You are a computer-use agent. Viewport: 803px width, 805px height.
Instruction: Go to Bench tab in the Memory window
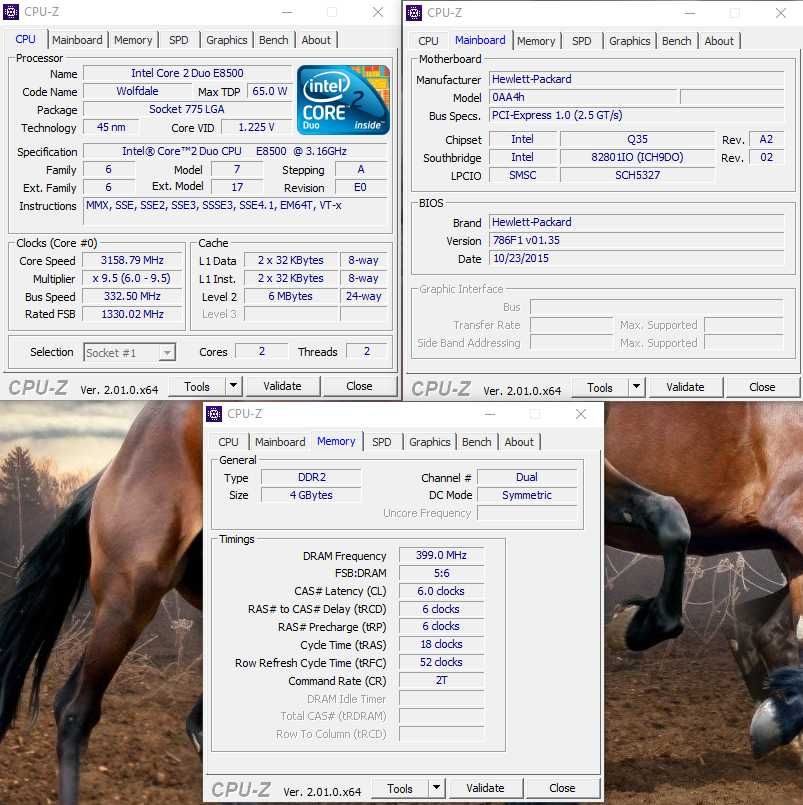[x=476, y=442]
